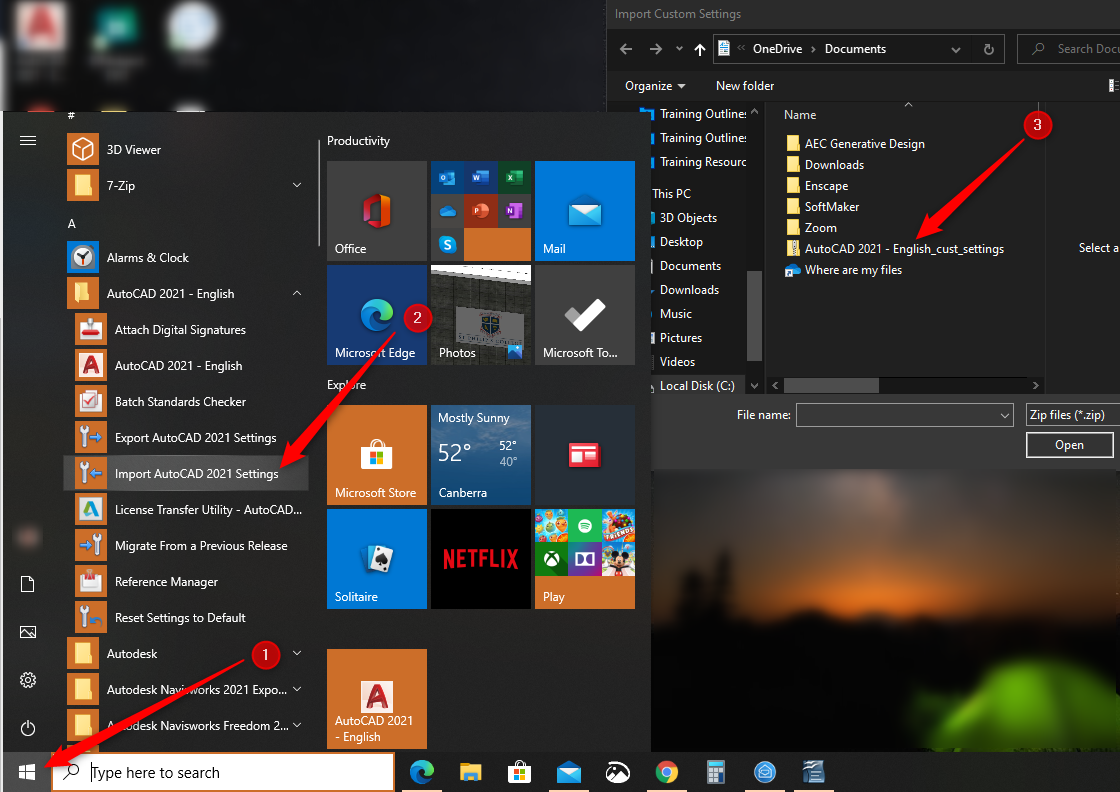Click Export AutoCAD 2021 Settings icon
1120x792 pixels.
click(91, 437)
